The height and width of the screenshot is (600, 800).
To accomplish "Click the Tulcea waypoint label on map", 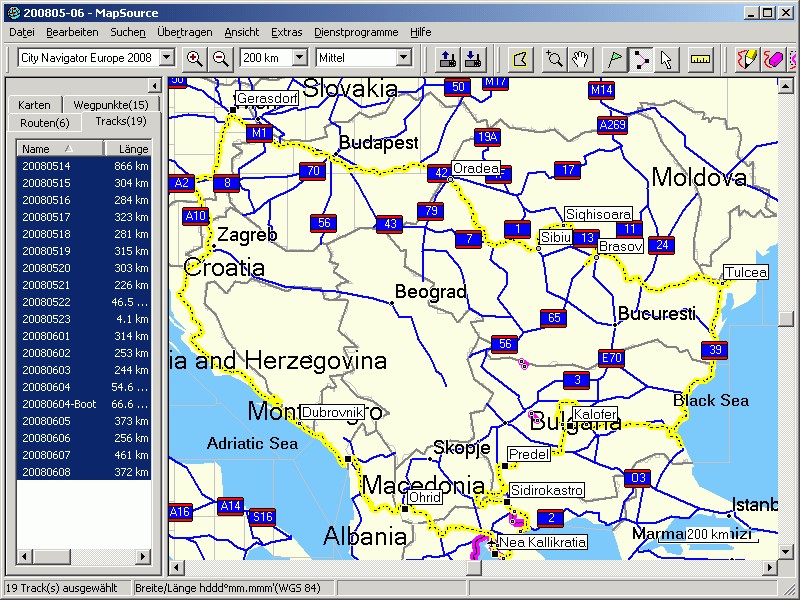I will [x=746, y=272].
